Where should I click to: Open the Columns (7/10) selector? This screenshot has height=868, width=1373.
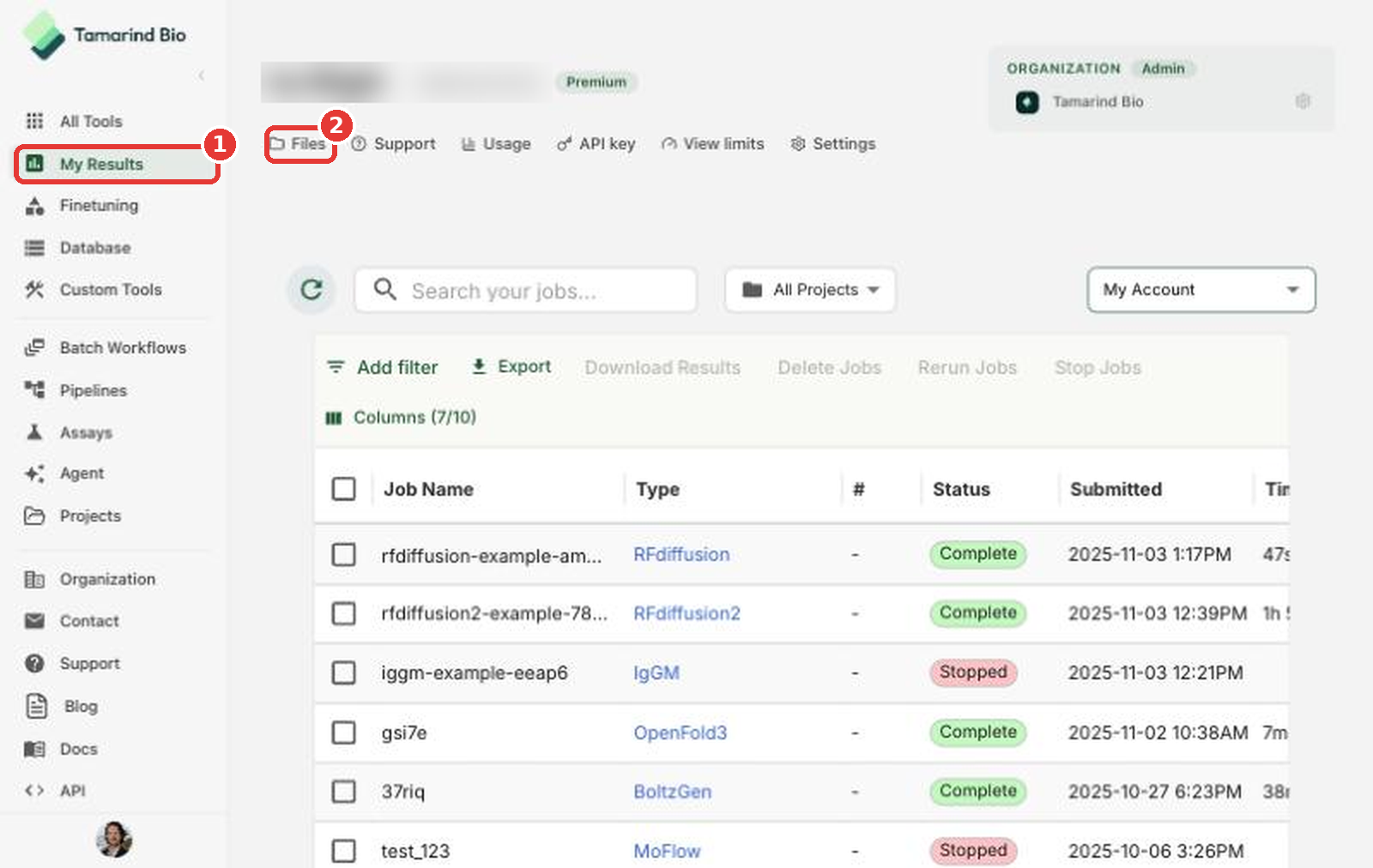[401, 418]
